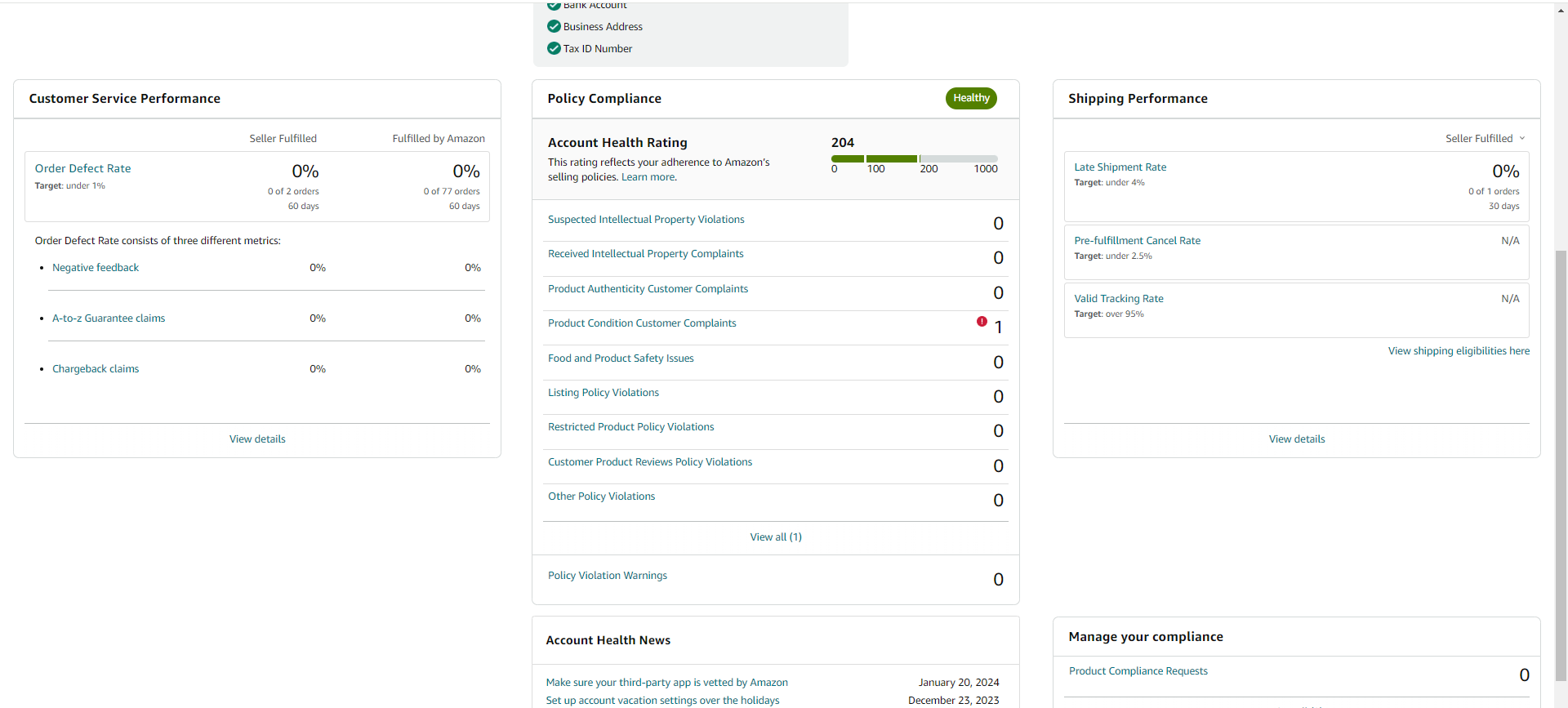Click the Account Health Rating progress bar
Screen dimensions: 1568x708
[x=915, y=158]
